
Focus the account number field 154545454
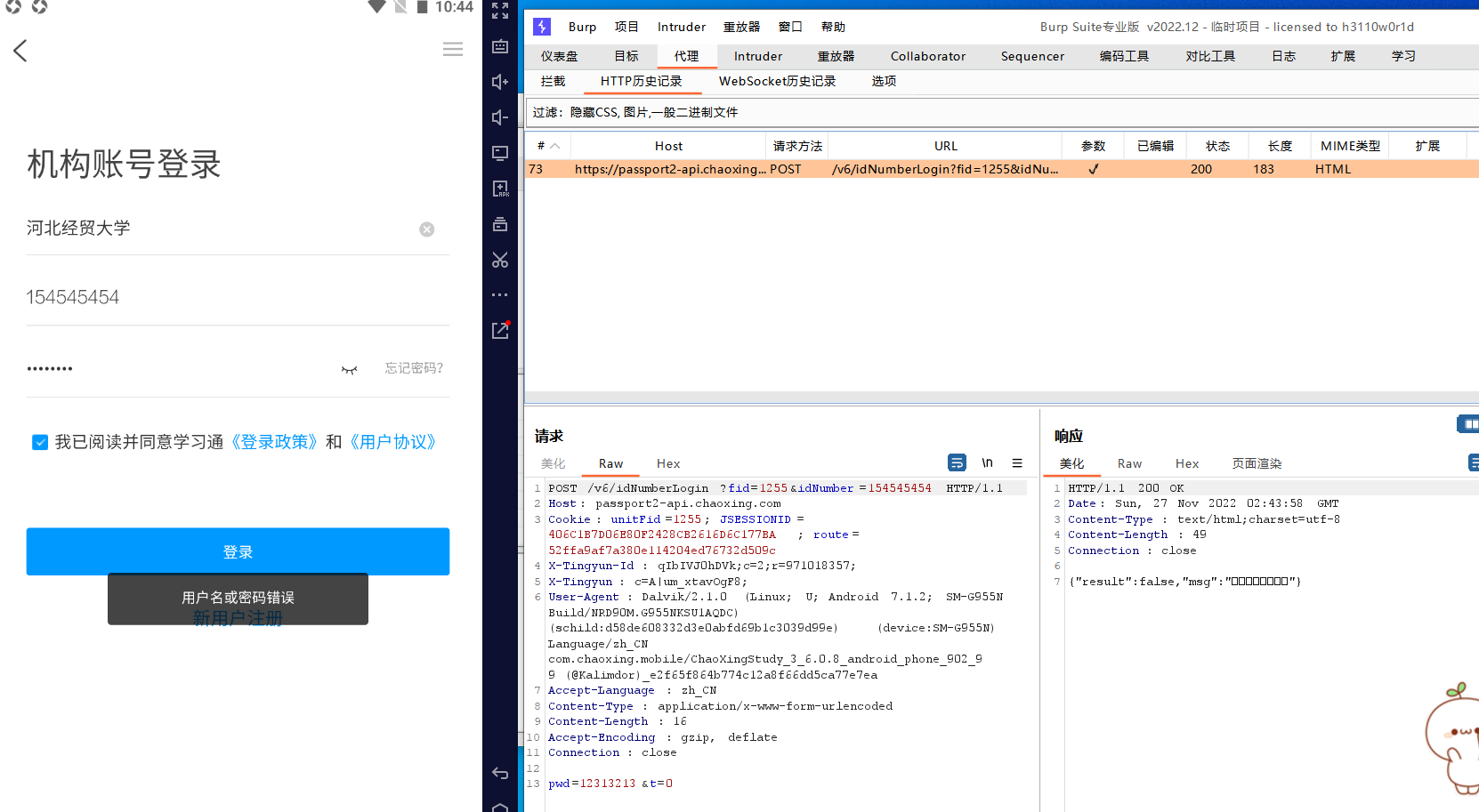tap(238, 297)
